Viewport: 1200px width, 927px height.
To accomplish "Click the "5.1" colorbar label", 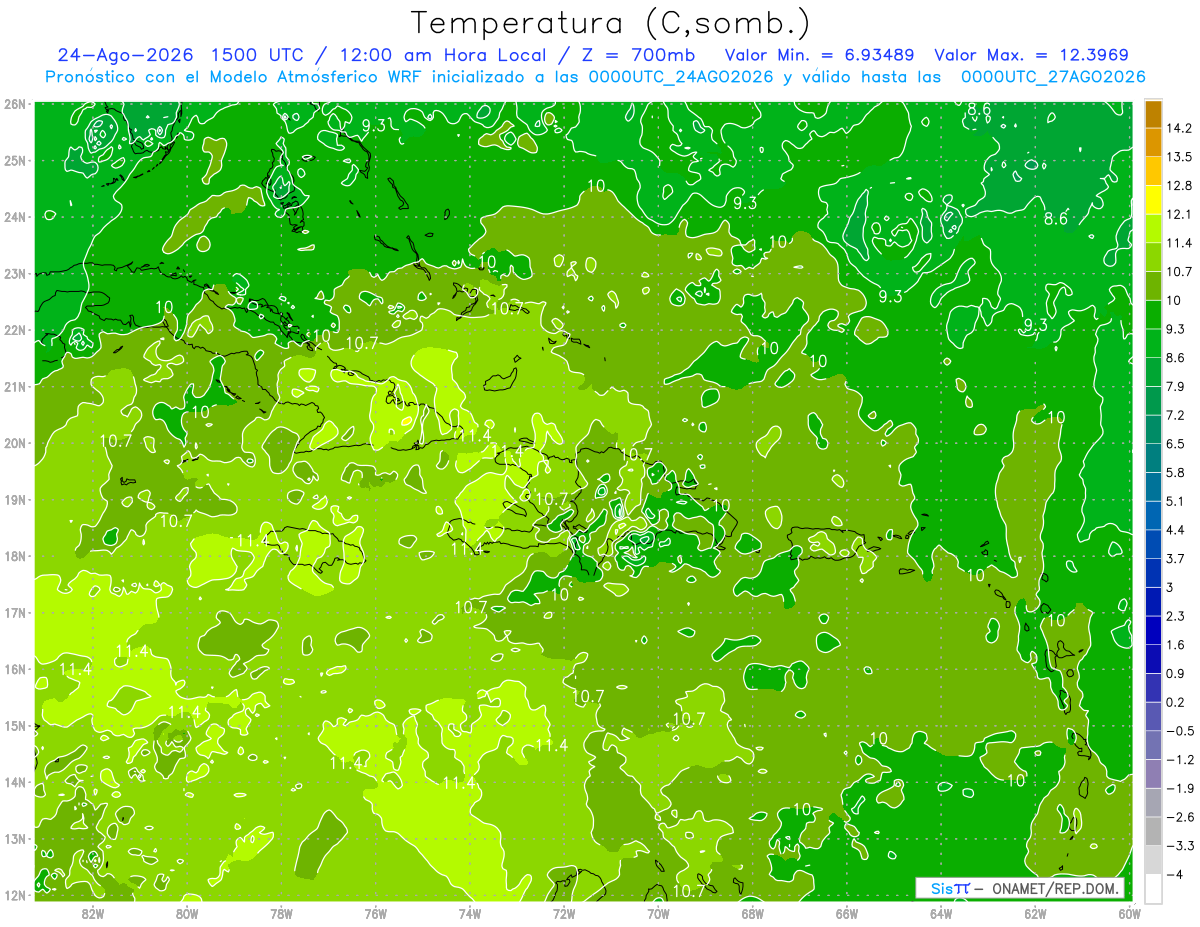I will pos(1176,501).
